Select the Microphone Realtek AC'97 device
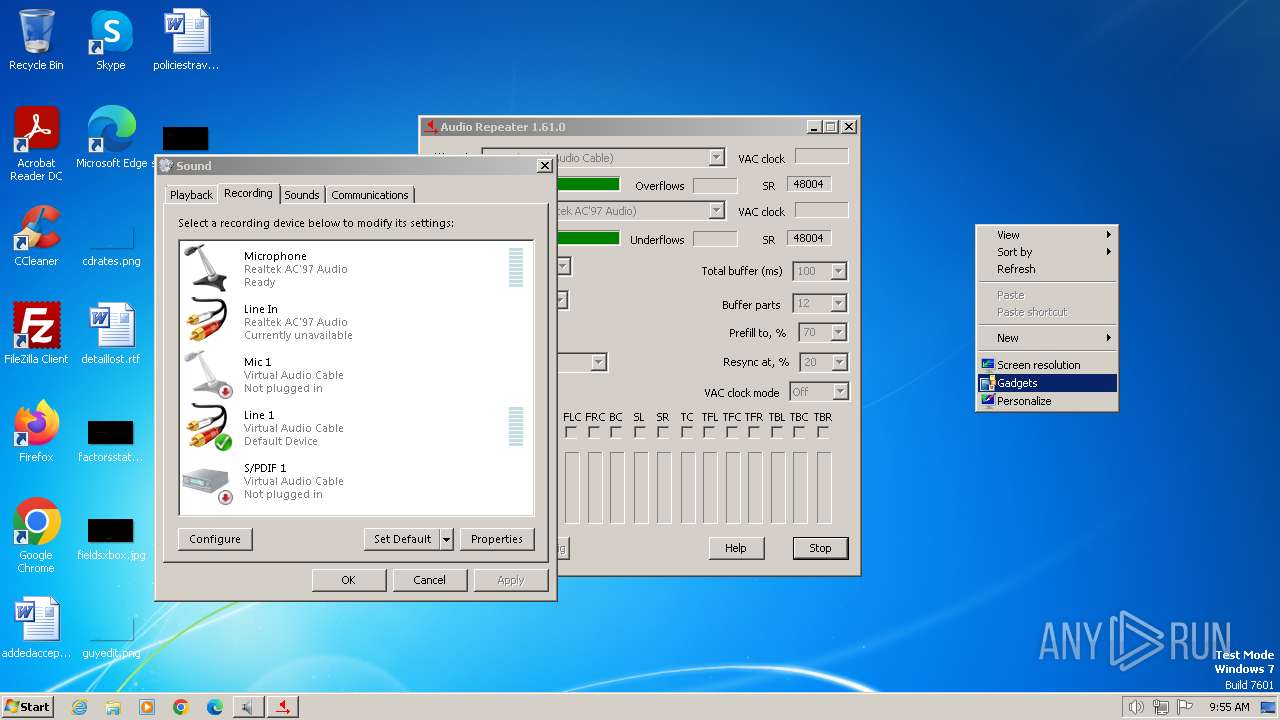The height and width of the screenshot is (720, 1280). pos(355,268)
